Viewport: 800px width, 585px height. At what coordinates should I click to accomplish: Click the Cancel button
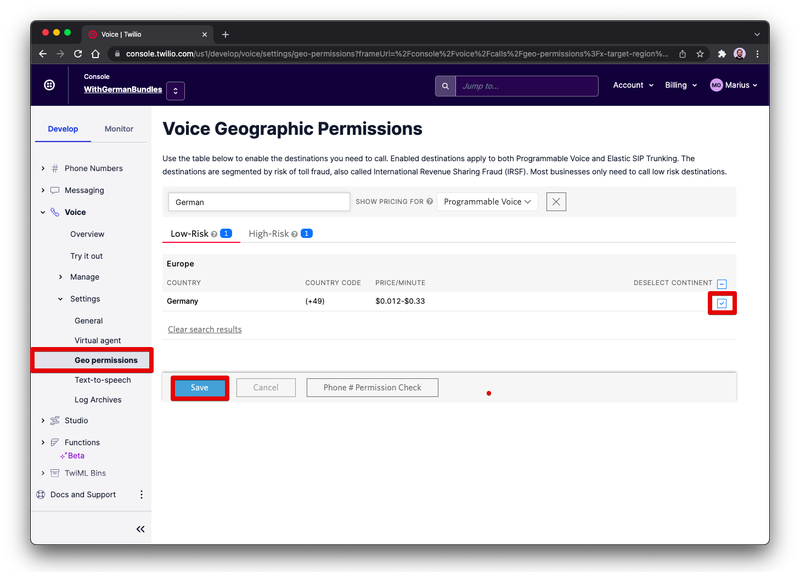click(x=266, y=388)
